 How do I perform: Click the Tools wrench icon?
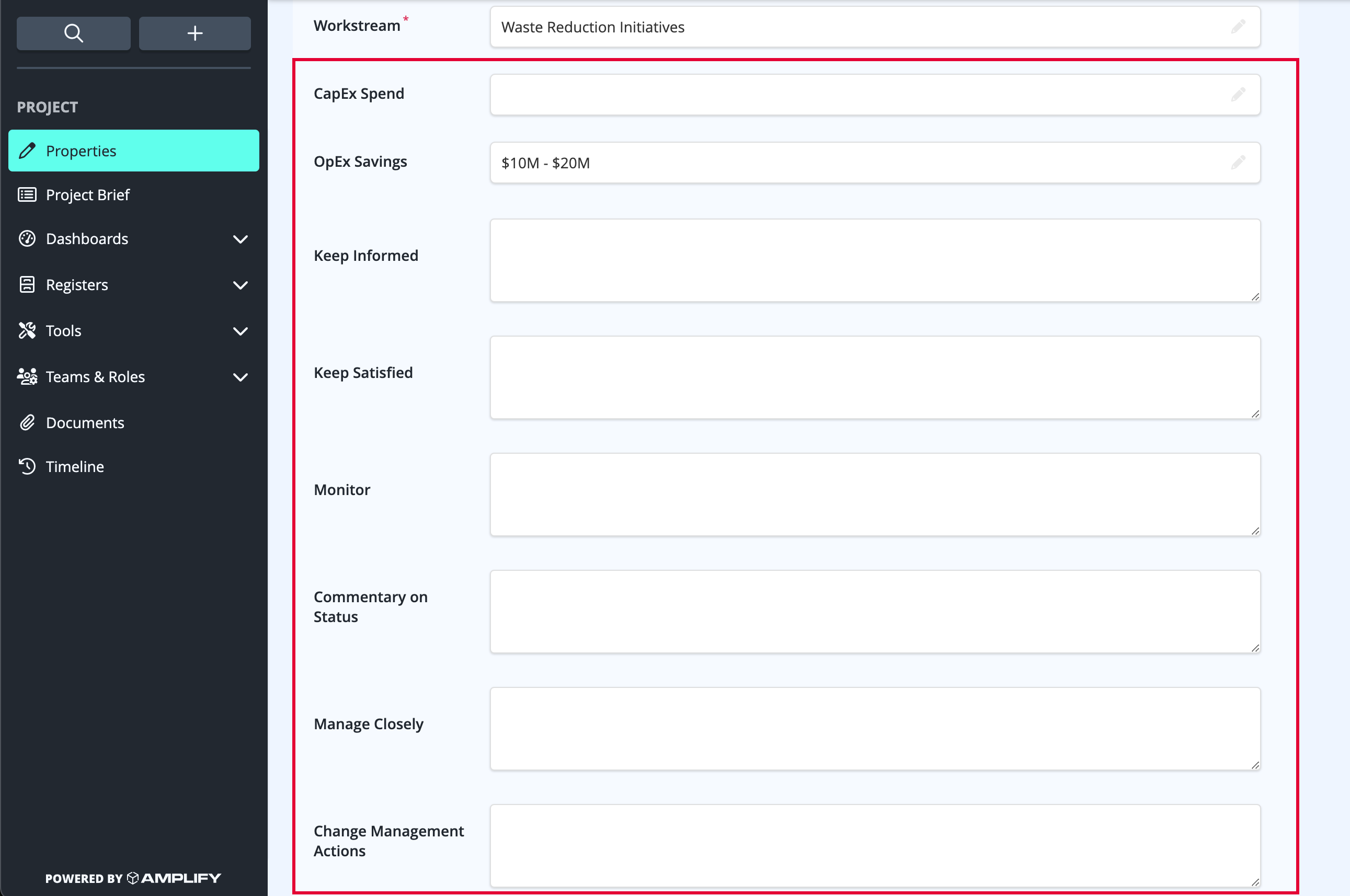[27, 331]
